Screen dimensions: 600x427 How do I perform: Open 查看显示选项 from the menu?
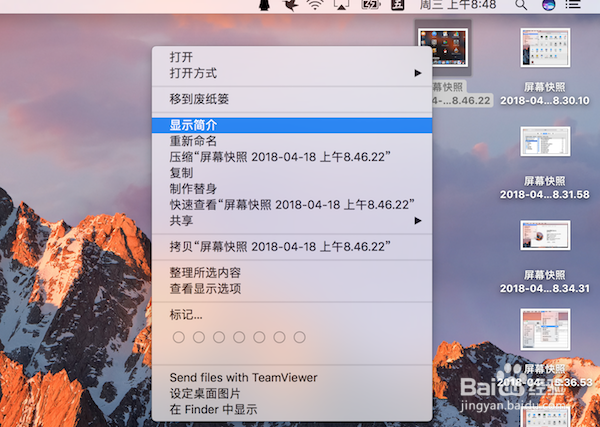click(292, 289)
